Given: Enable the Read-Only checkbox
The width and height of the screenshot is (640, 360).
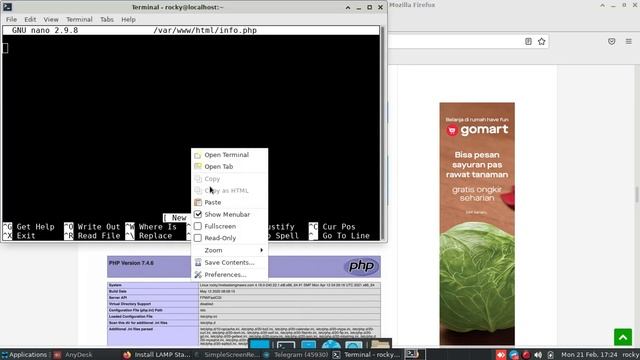Looking at the screenshot, I should coord(198,238).
